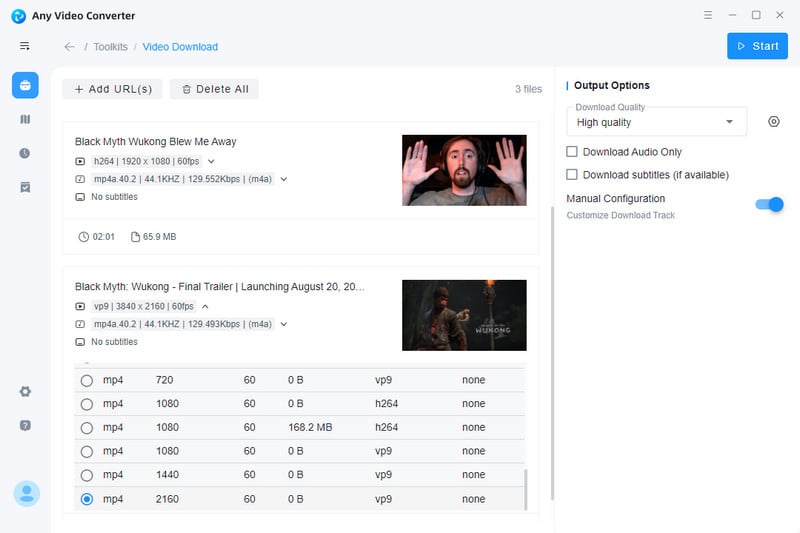
Task: Enable Download Audio Only checkbox
Action: tap(572, 151)
